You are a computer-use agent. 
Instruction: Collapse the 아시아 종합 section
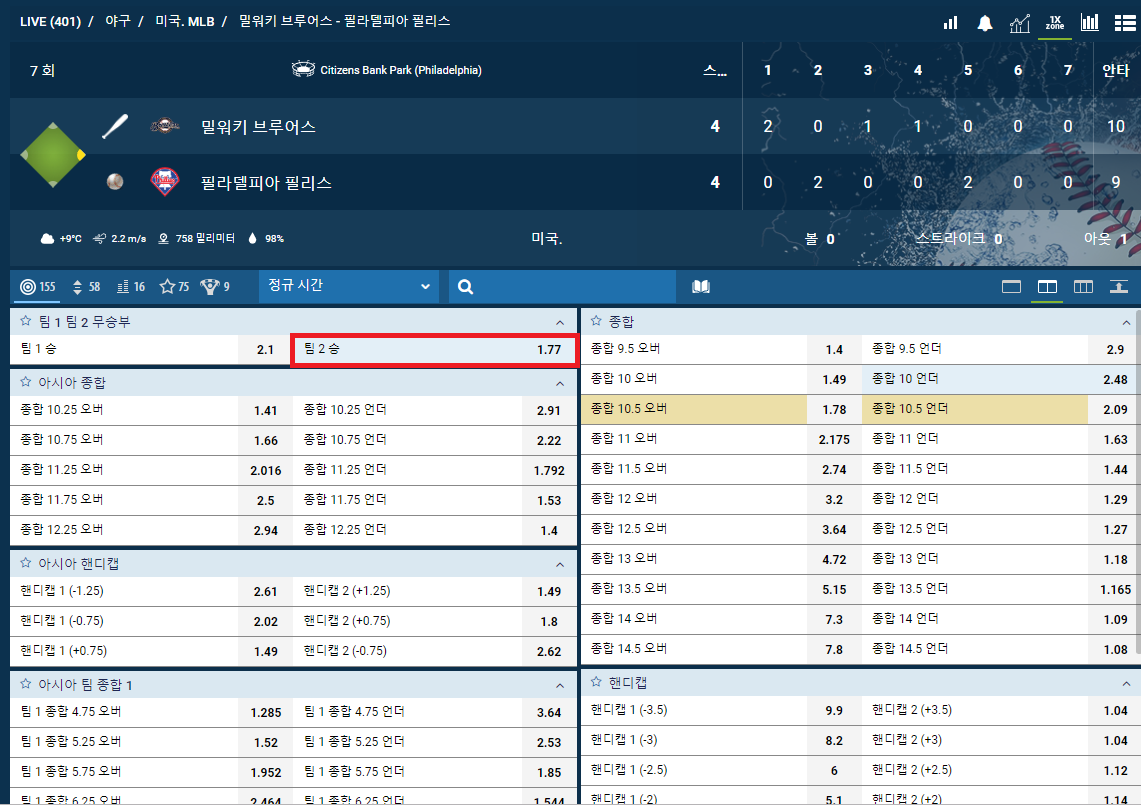coord(559,382)
